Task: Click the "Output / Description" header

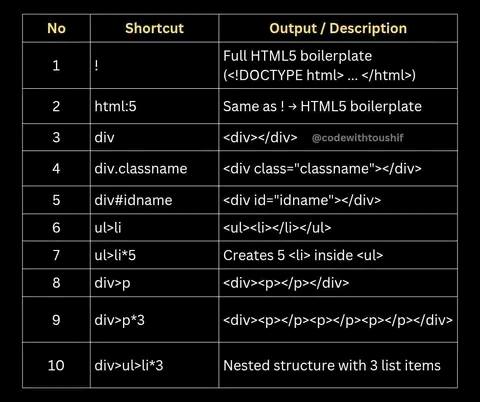Action: click(338, 29)
